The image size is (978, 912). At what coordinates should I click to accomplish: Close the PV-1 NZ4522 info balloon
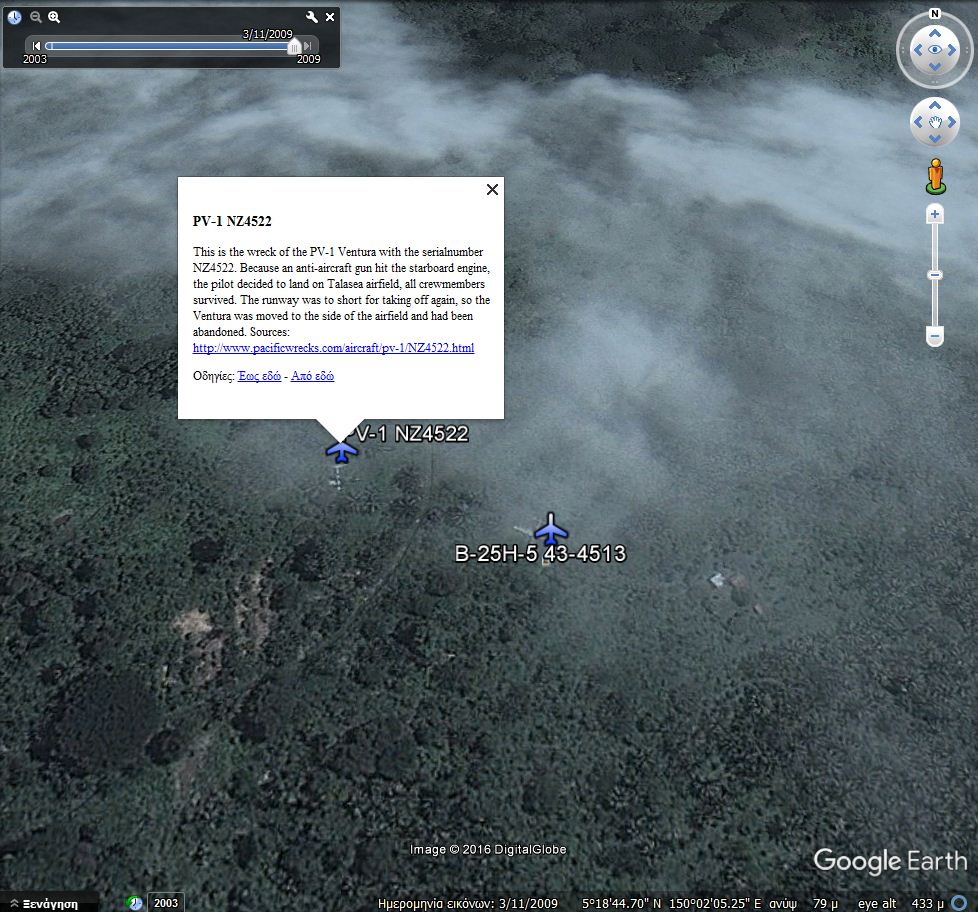(x=492, y=190)
